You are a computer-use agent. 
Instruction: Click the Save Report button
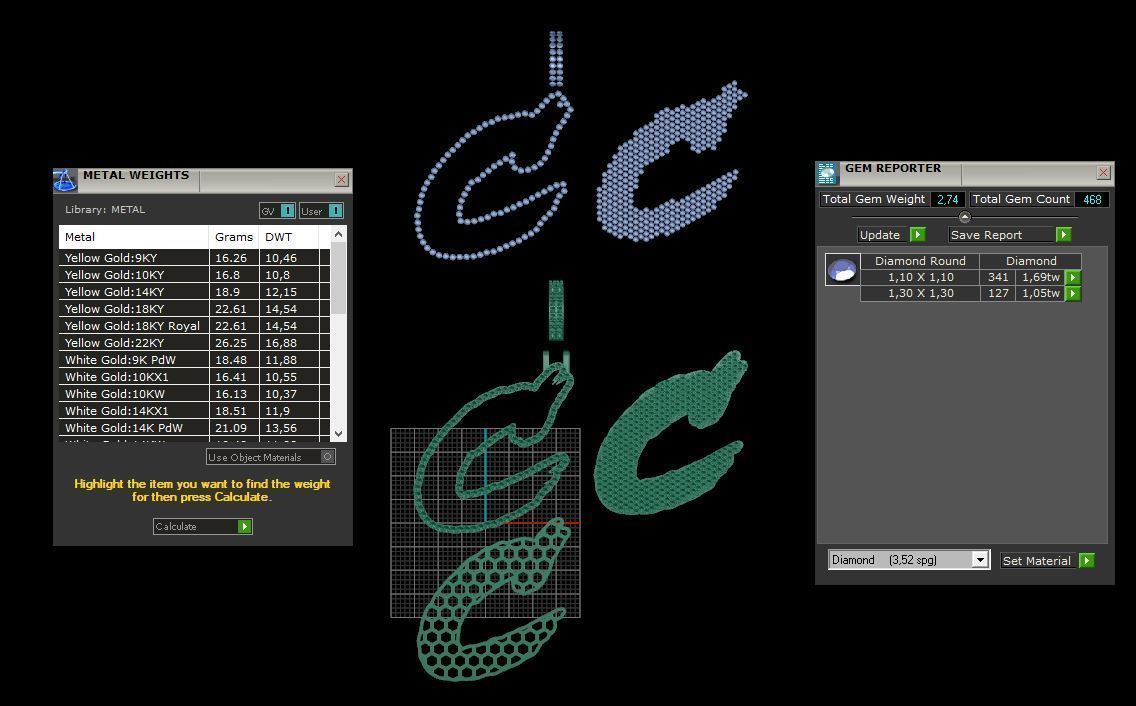pos(1010,235)
